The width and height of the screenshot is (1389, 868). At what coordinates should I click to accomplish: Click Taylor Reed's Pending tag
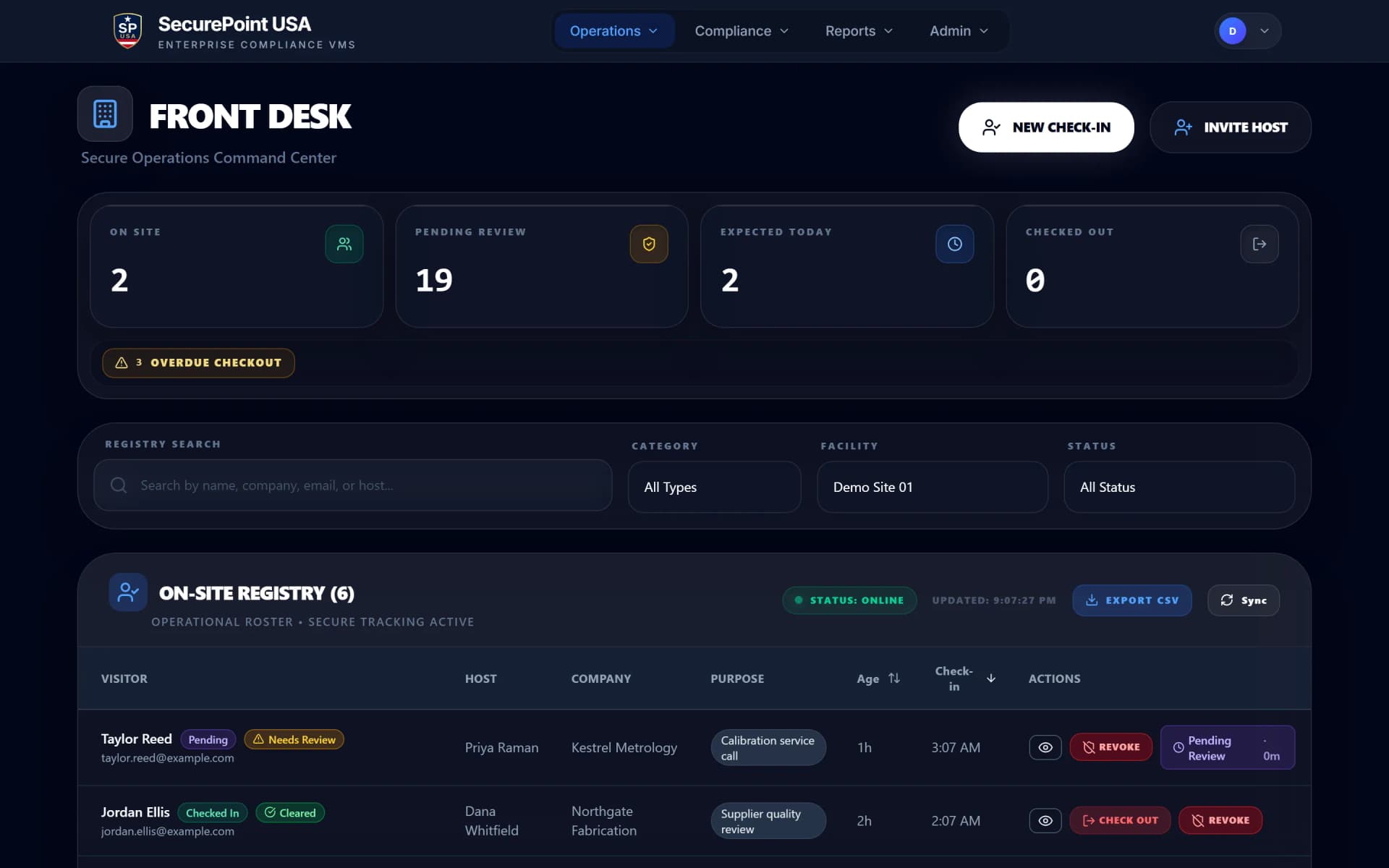point(208,739)
